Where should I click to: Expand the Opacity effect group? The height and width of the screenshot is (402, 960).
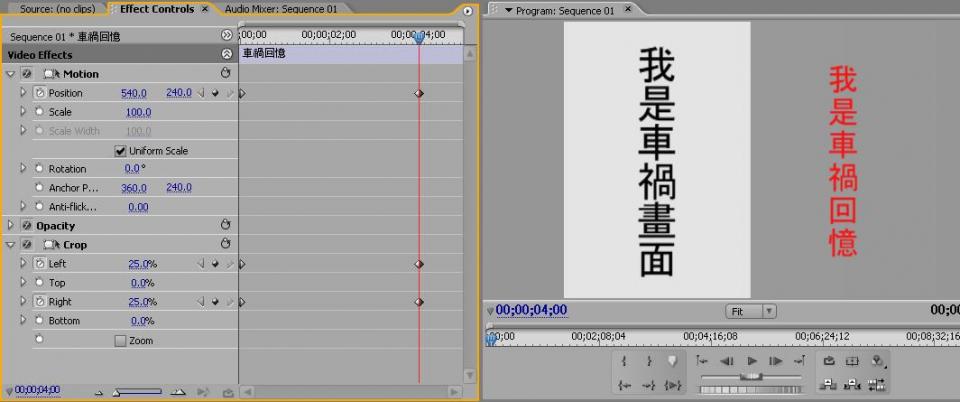tap(10, 225)
